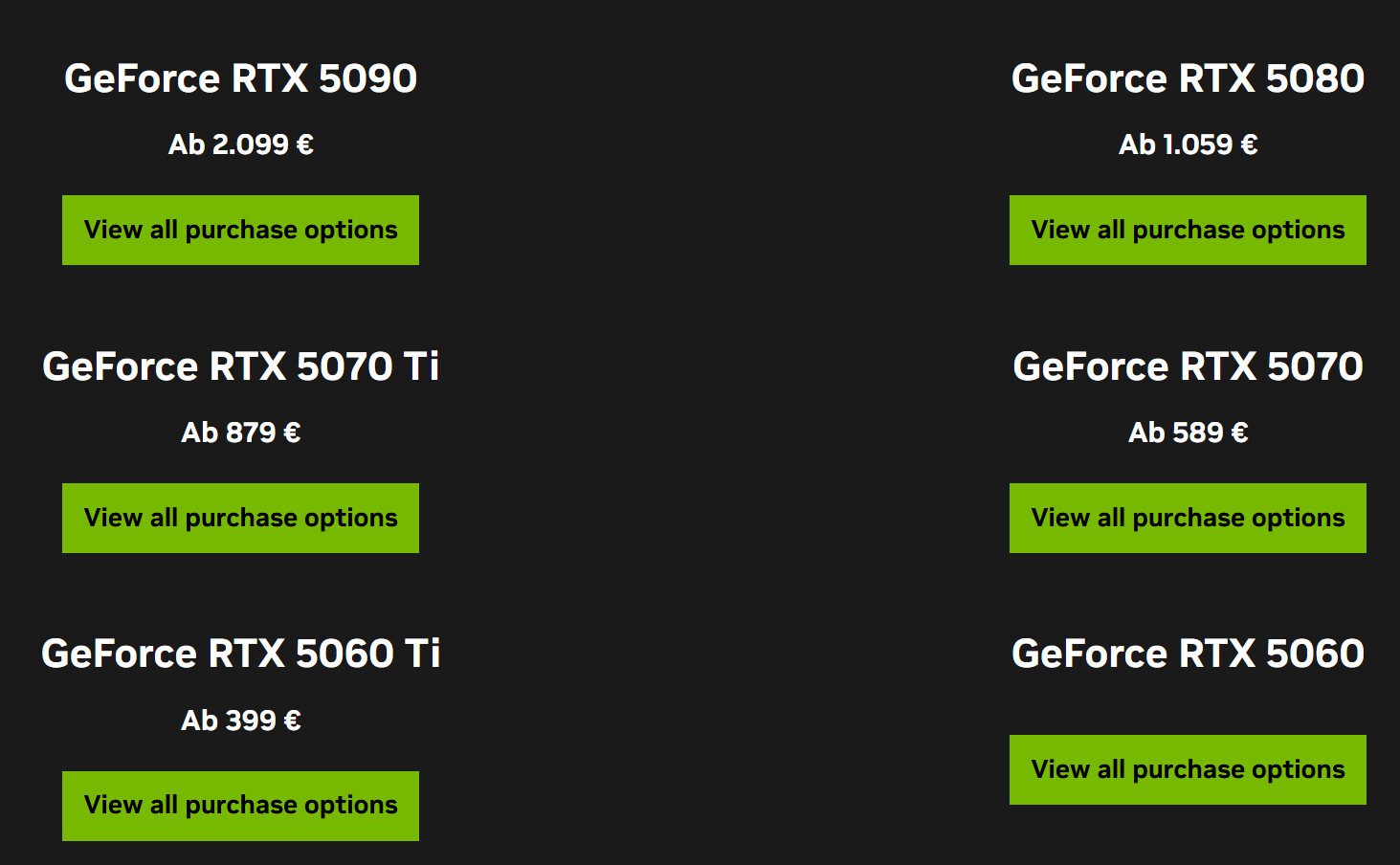Select the GeForce RTX 5060 Ti product title
The width and height of the screenshot is (1400, 865).
pyautogui.click(x=240, y=654)
